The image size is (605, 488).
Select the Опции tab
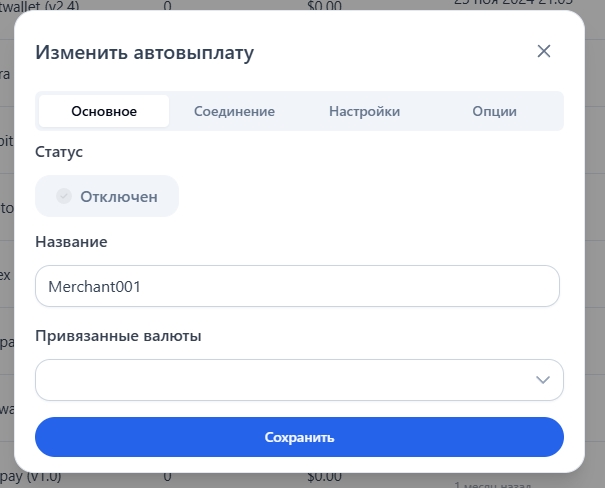494,111
